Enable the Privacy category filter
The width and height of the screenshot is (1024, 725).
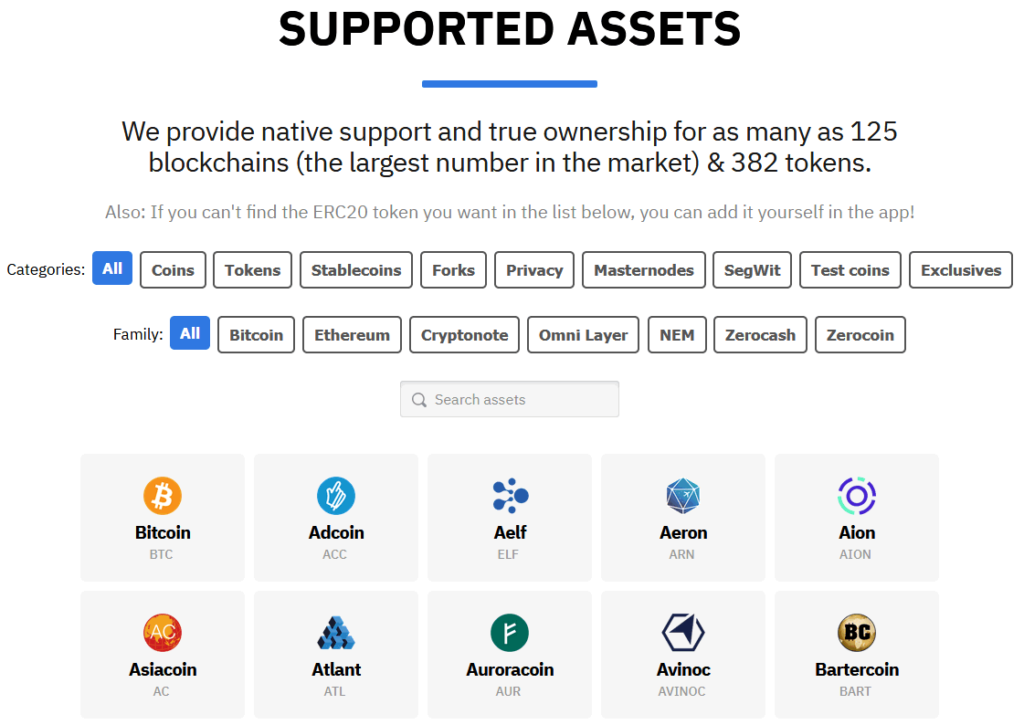point(534,269)
